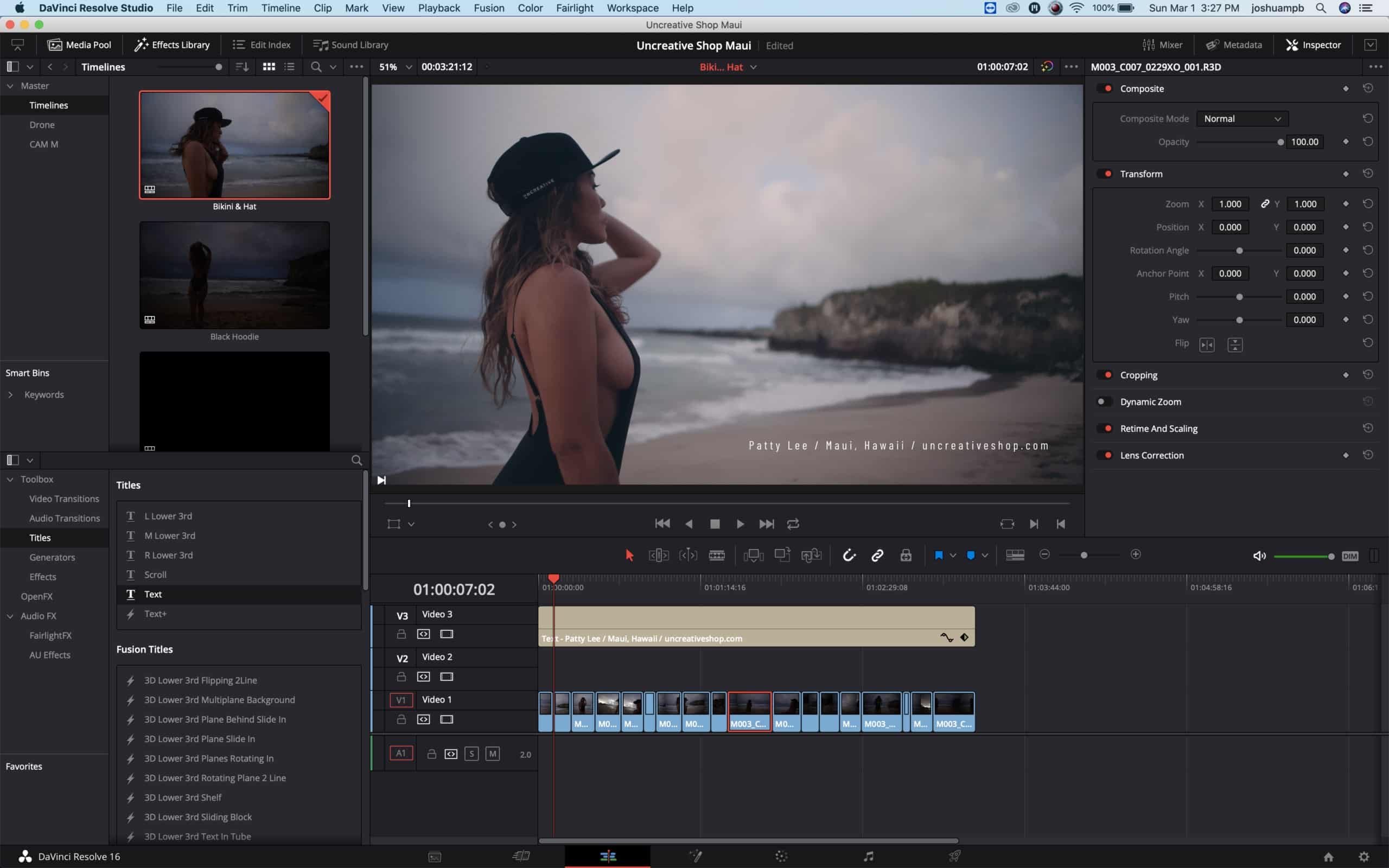
Task: Open the viewer zoom 51% dropdown
Action: point(409,67)
